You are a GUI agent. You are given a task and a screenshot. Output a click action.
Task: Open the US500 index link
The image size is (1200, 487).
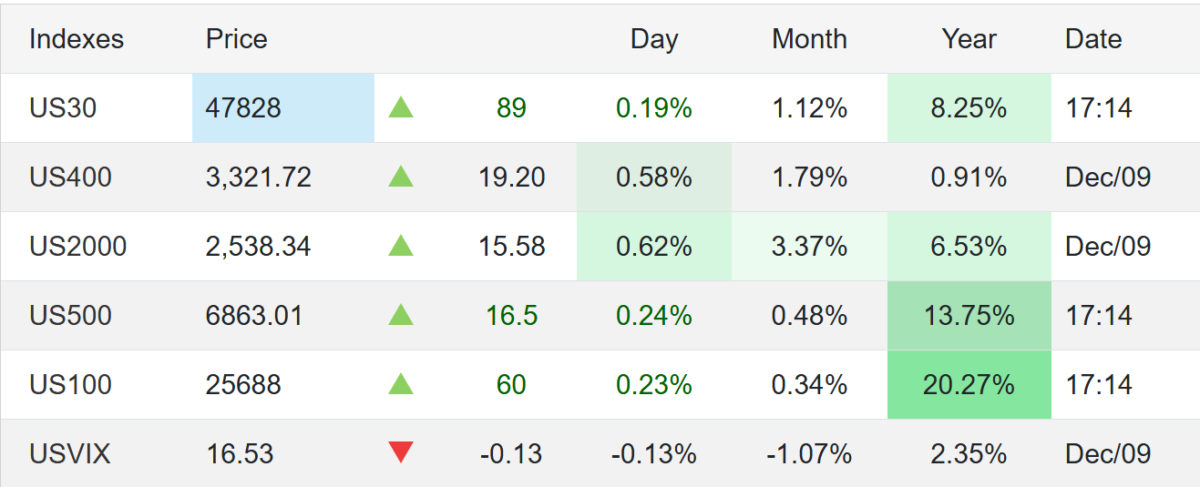70,316
